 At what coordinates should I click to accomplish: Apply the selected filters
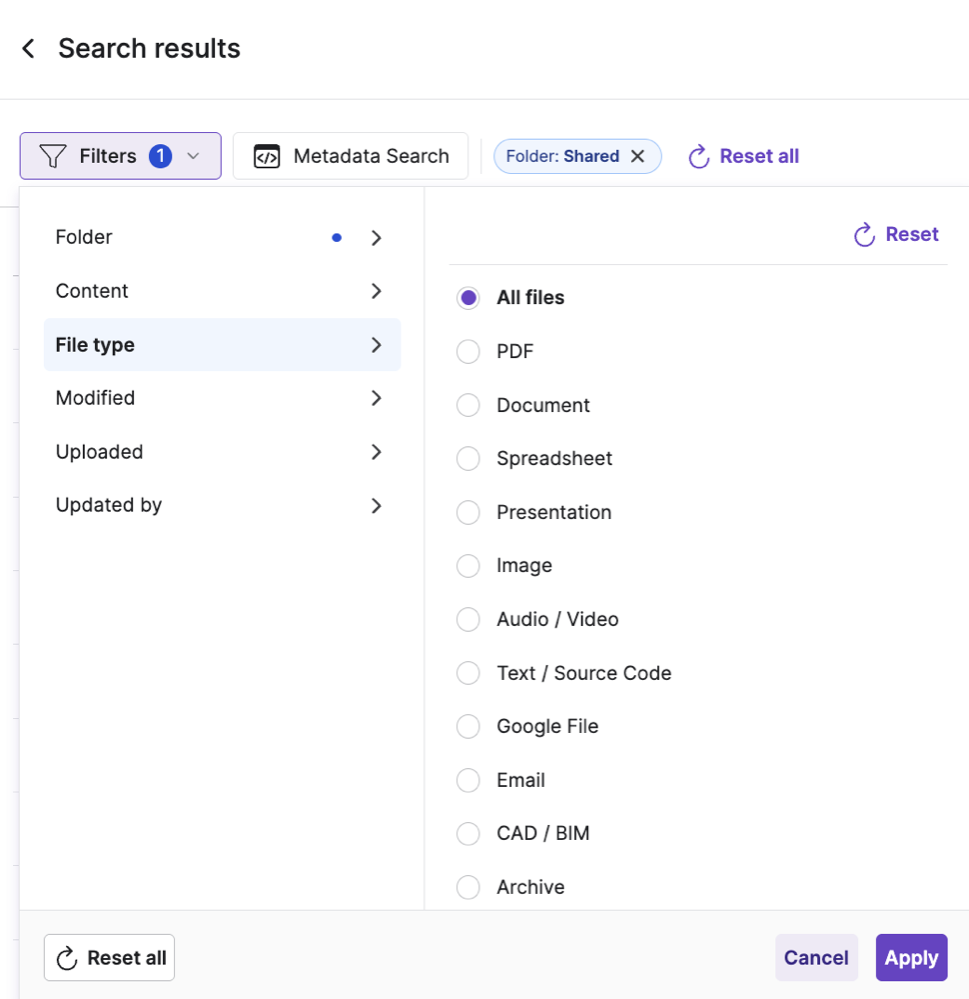[911, 958]
